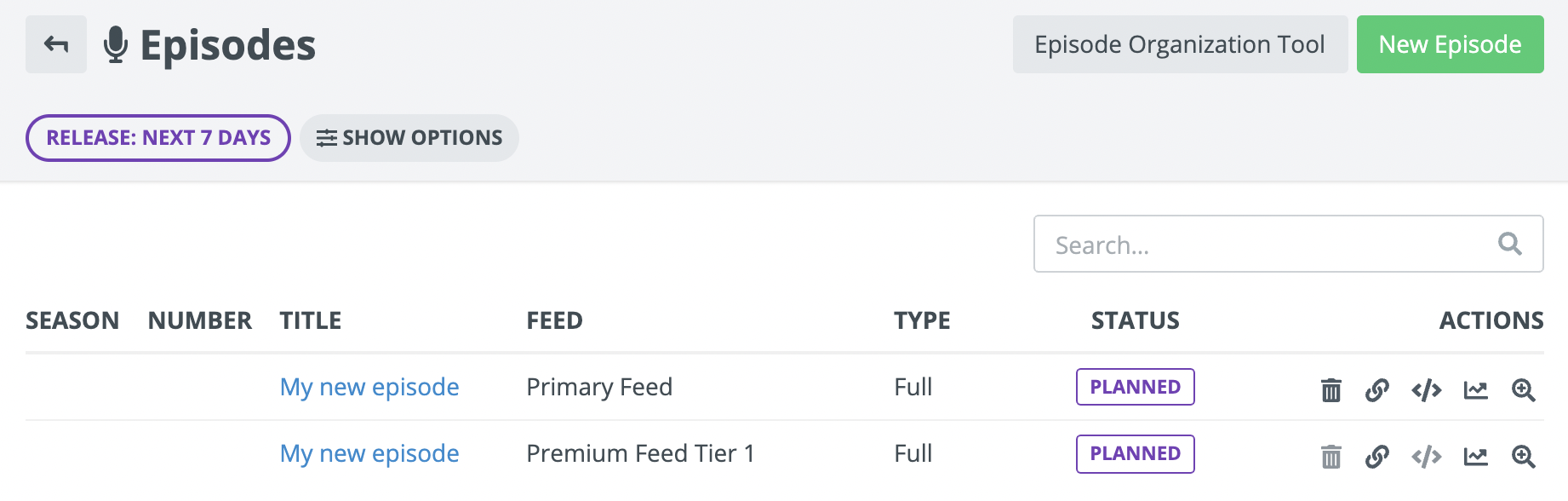The width and height of the screenshot is (1568, 501).
Task: Click the back arrow button
Action: point(56,44)
